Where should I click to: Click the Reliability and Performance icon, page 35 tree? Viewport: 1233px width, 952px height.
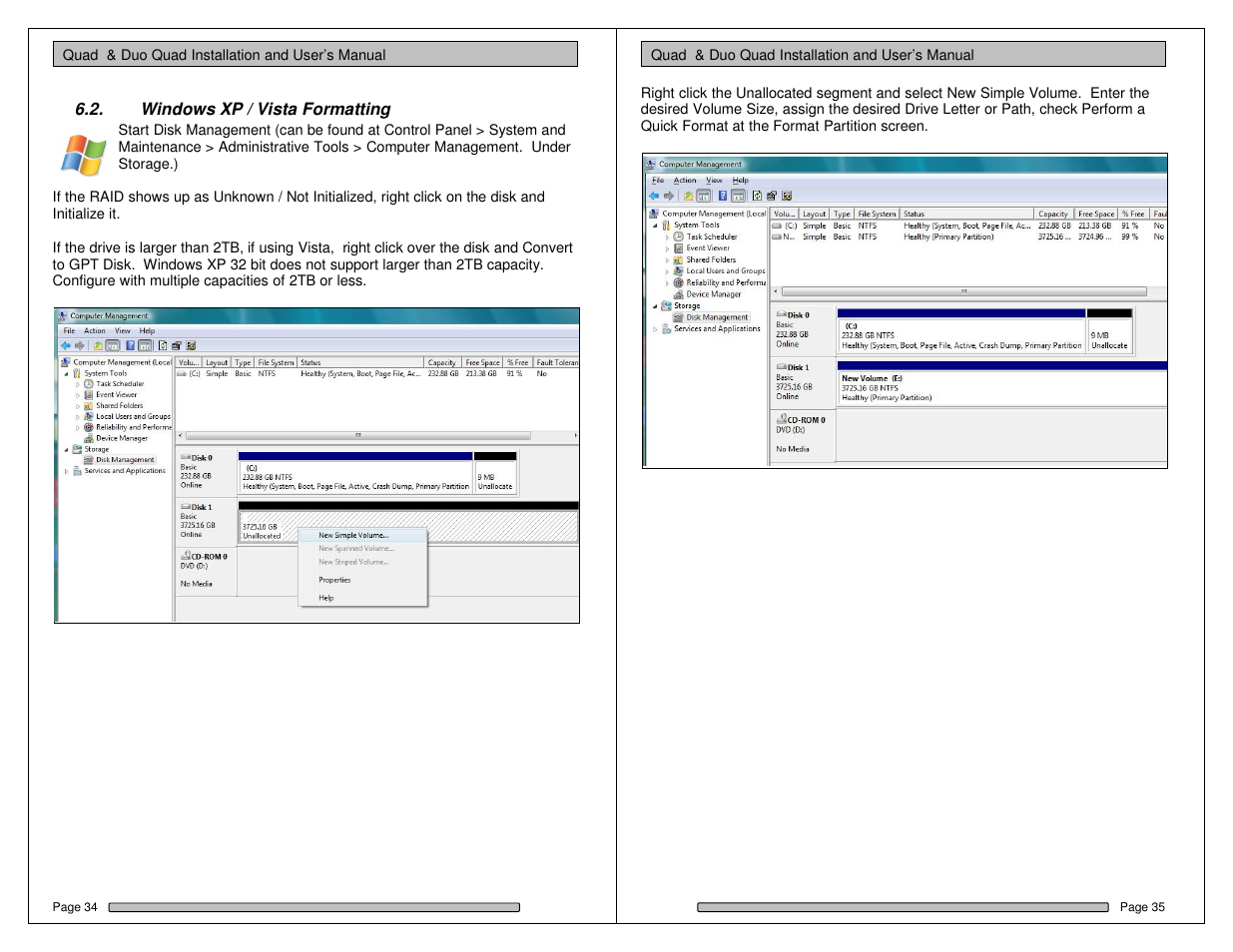(x=678, y=282)
